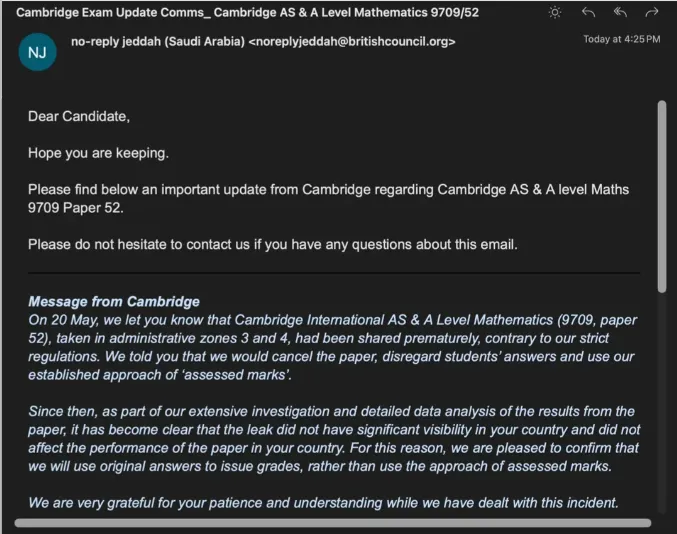Click the Reply All double-arrow icon
The height and width of the screenshot is (534, 677).
[x=620, y=12]
